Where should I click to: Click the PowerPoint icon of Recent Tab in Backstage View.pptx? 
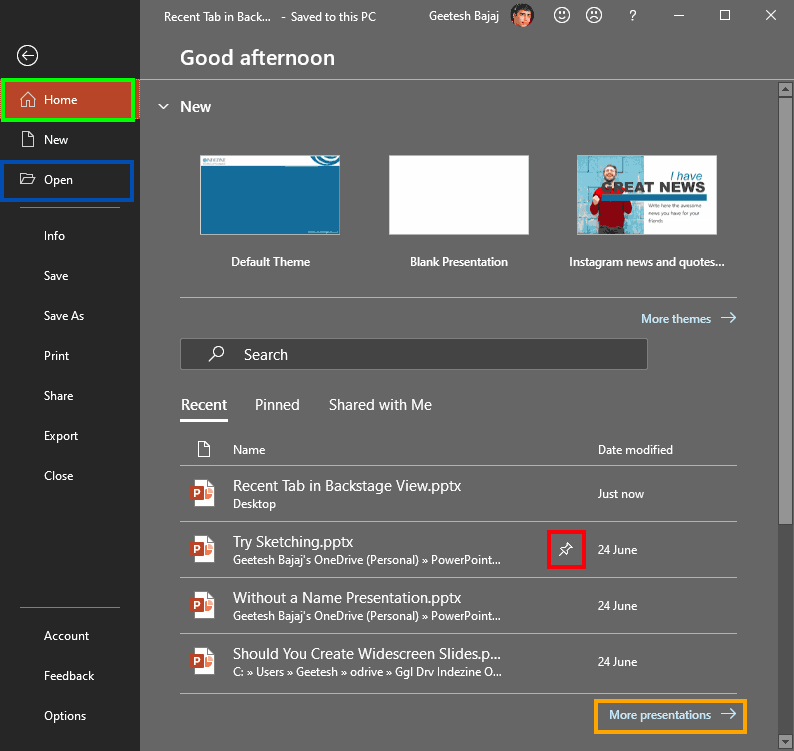pos(203,493)
